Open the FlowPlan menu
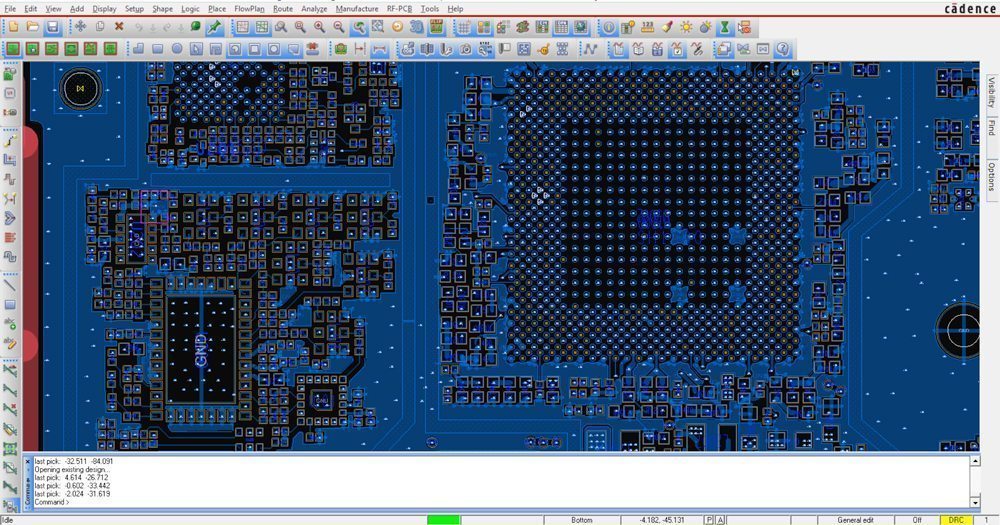The height and width of the screenshot is (525, 1000). [249, 9]
